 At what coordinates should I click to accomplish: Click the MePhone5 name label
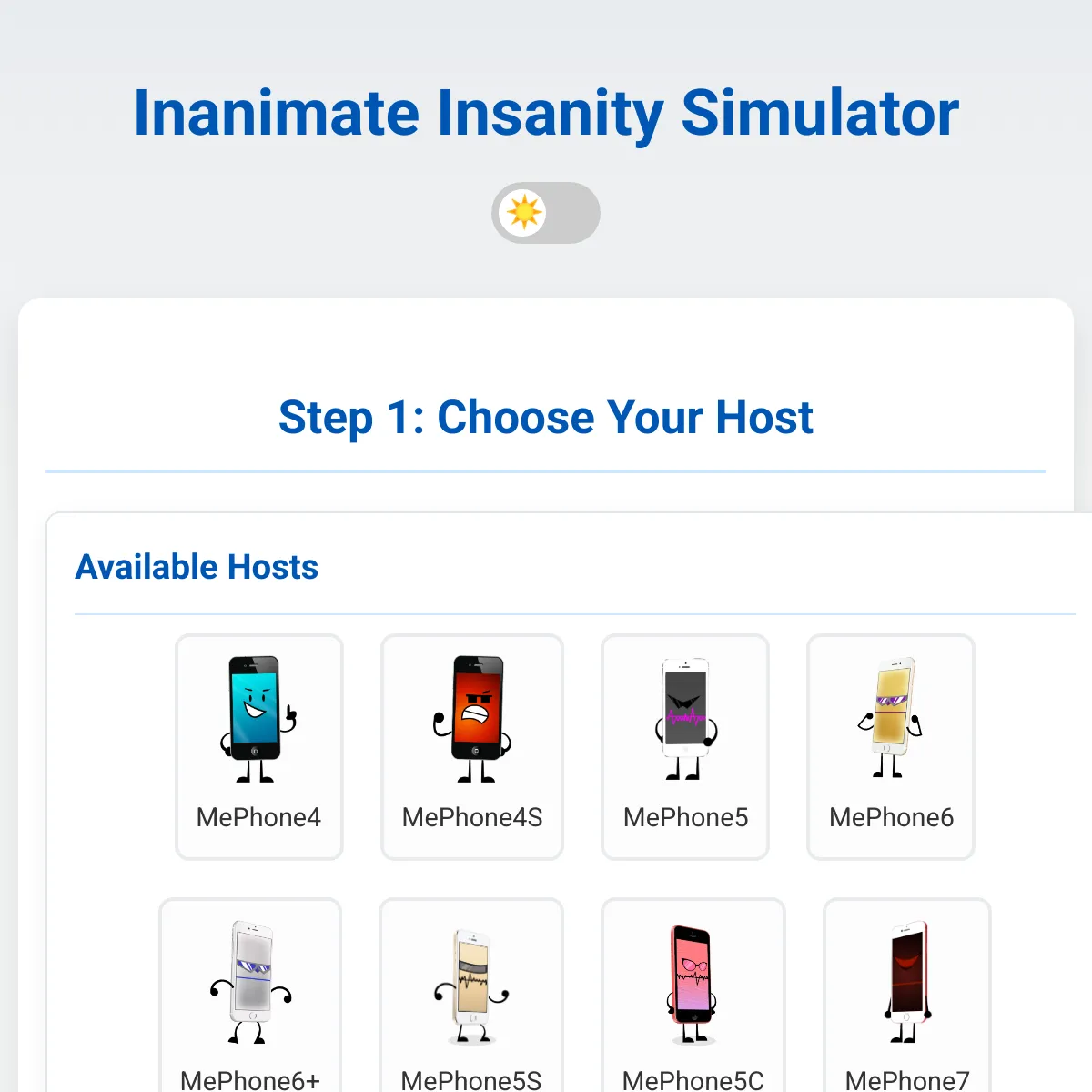coord(685,817)
